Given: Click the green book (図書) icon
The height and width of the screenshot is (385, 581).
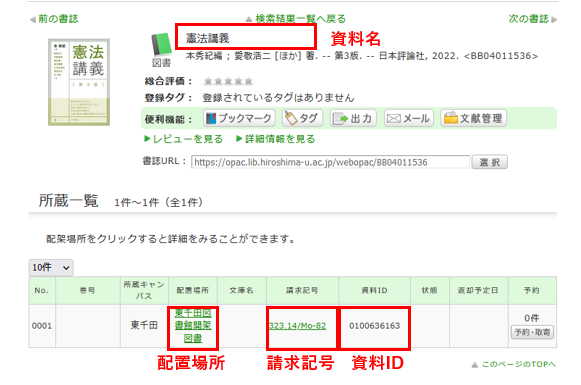Looking at the screenshot, I should coord(162,50).
